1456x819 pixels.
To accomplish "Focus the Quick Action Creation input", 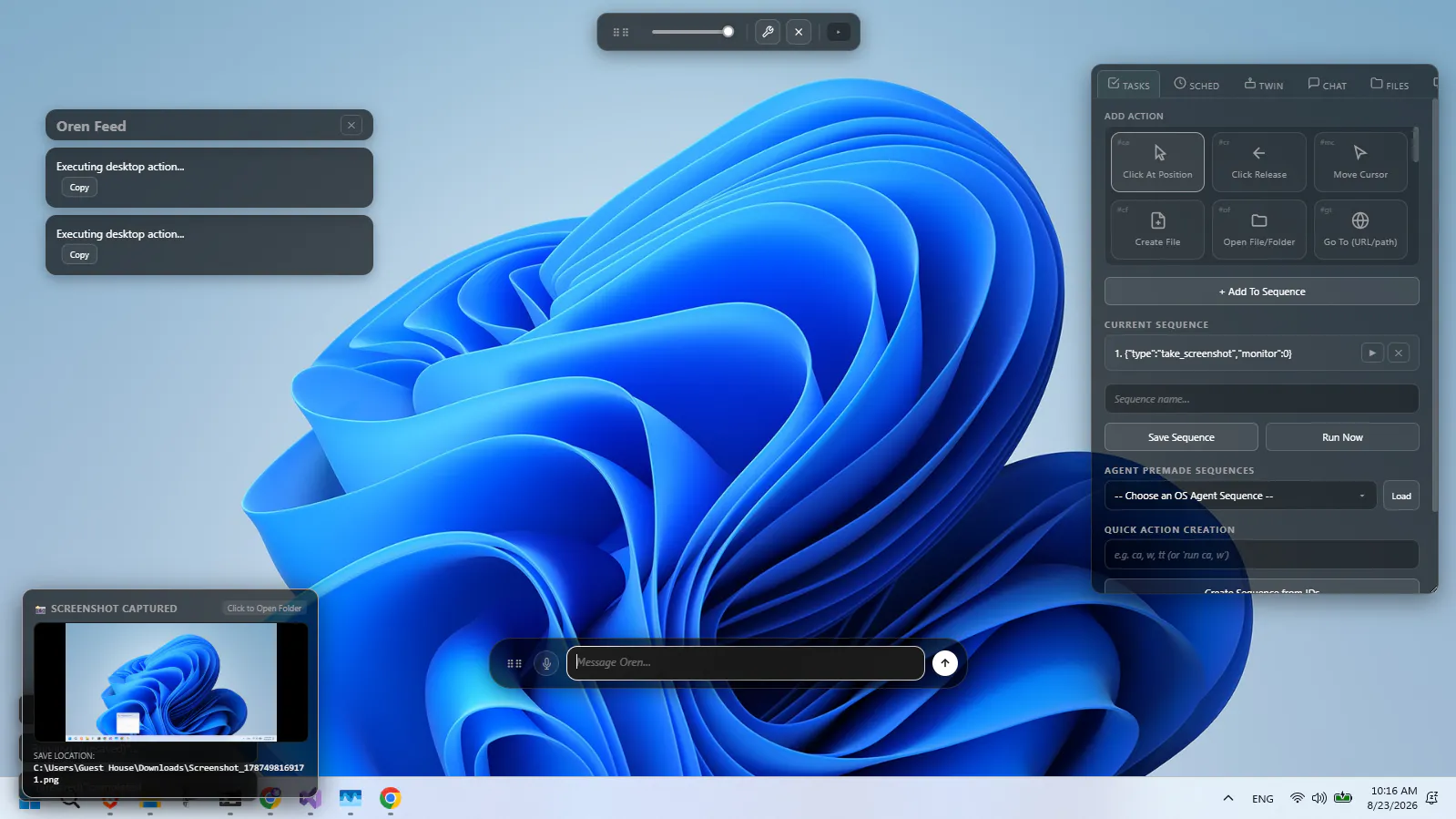I will point(1262,555).
